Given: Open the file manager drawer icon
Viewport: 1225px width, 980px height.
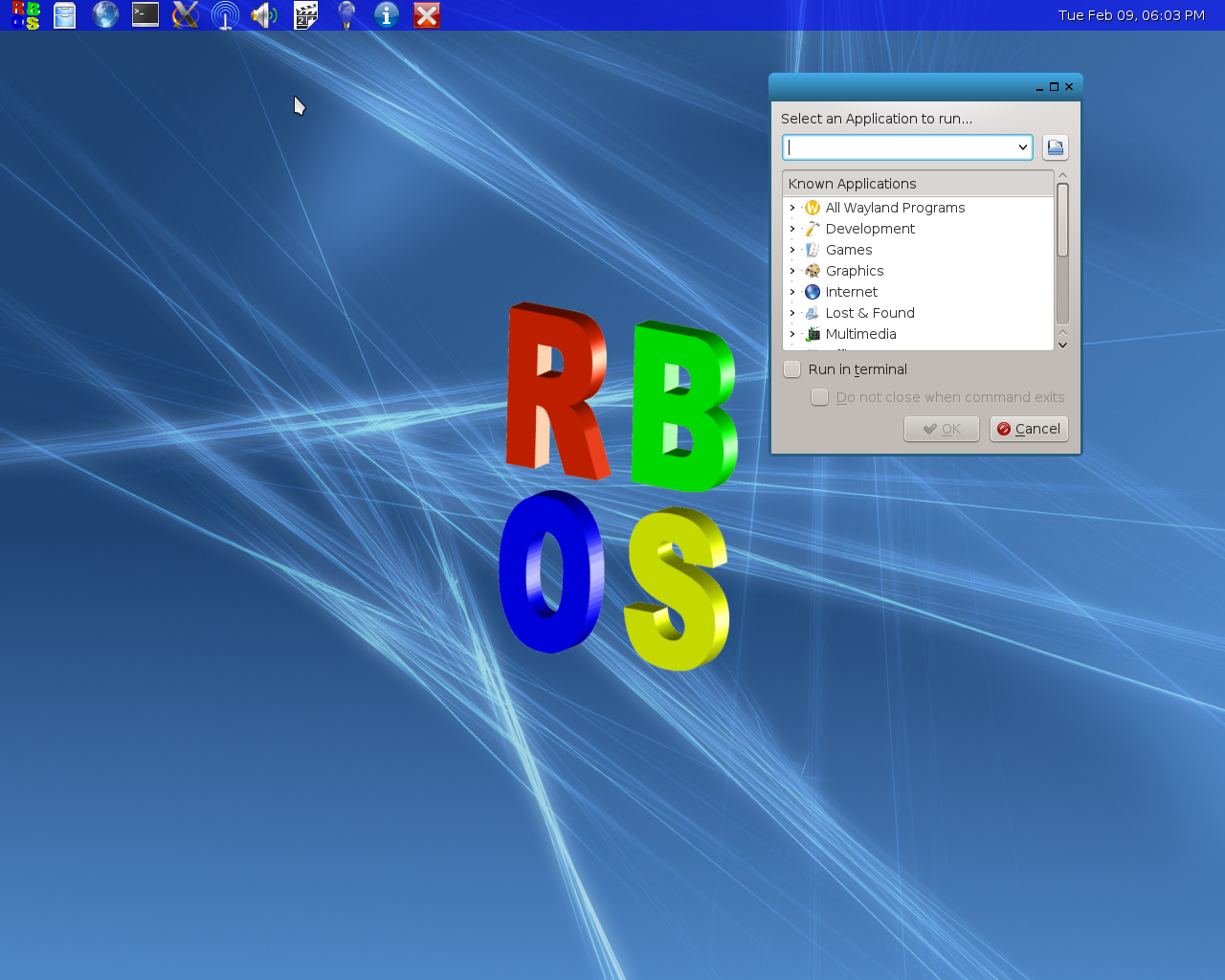Looking at the screenshot, I should (x=65, y=15).
